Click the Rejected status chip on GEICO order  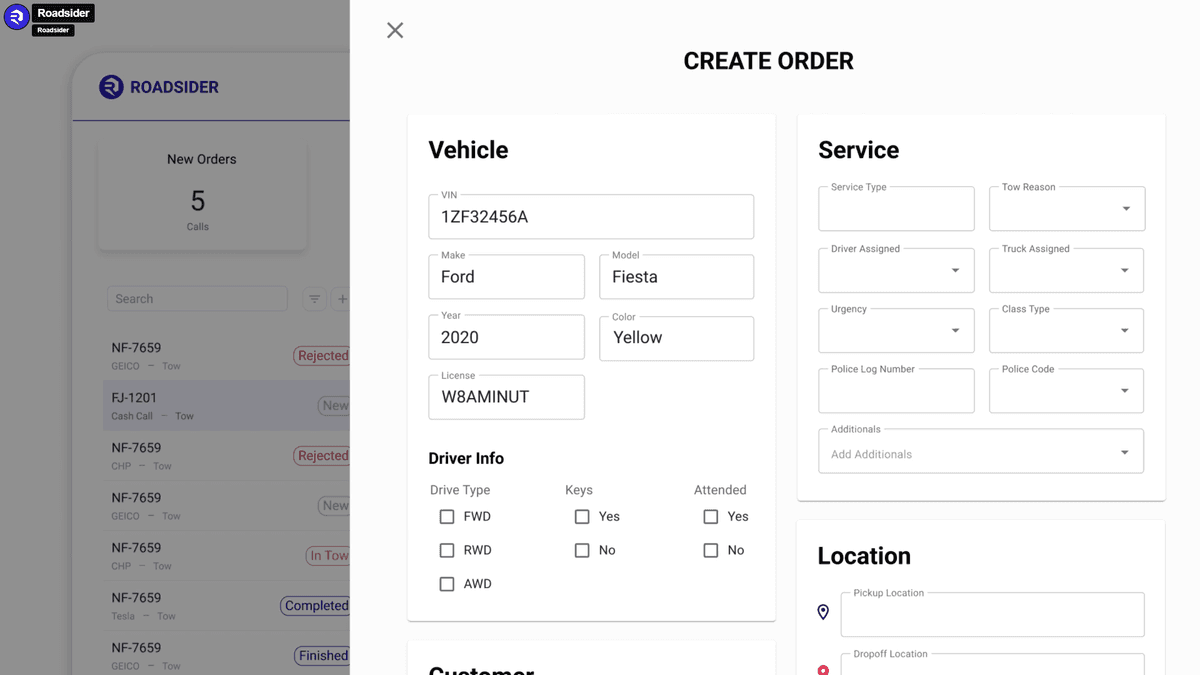click(x=322, y=356)
